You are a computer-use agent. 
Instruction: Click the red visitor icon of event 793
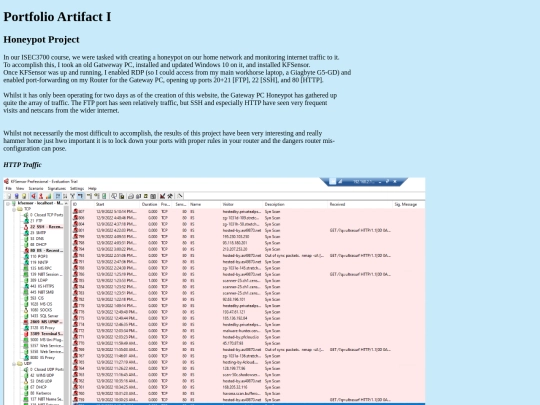pos(75,256)
